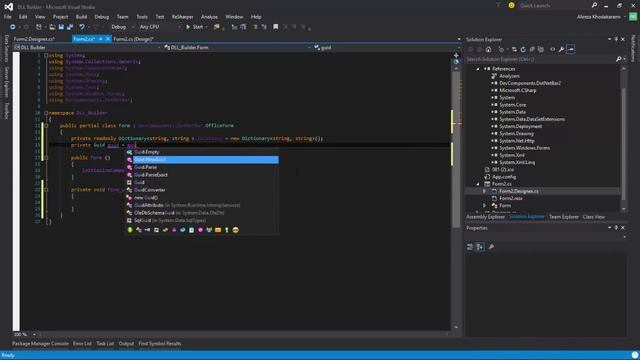Open the Debug configuration dropdown
The image size is (640, 360).
click(x=122, y=27)
